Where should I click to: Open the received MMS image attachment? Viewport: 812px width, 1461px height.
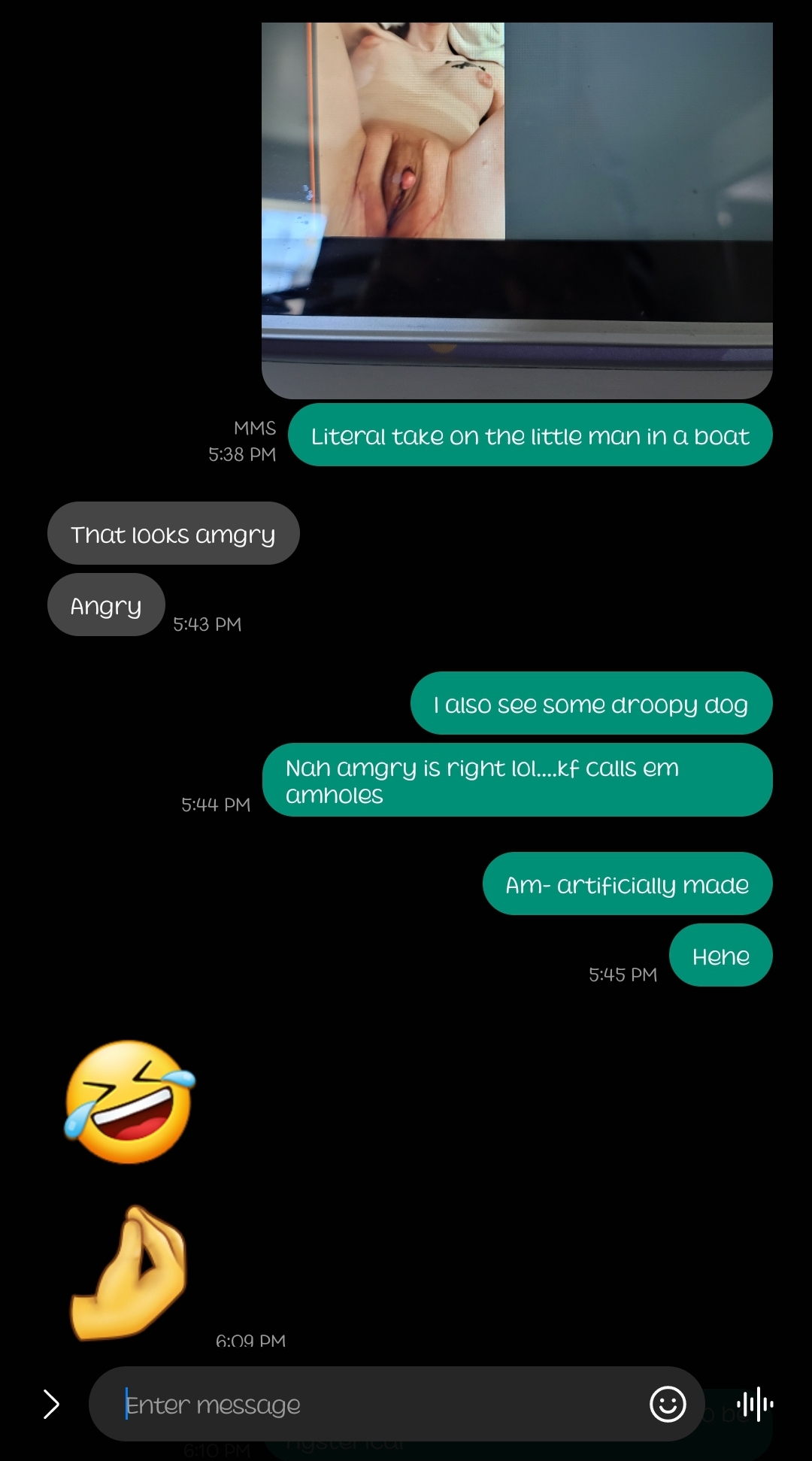tap(517, 211)
